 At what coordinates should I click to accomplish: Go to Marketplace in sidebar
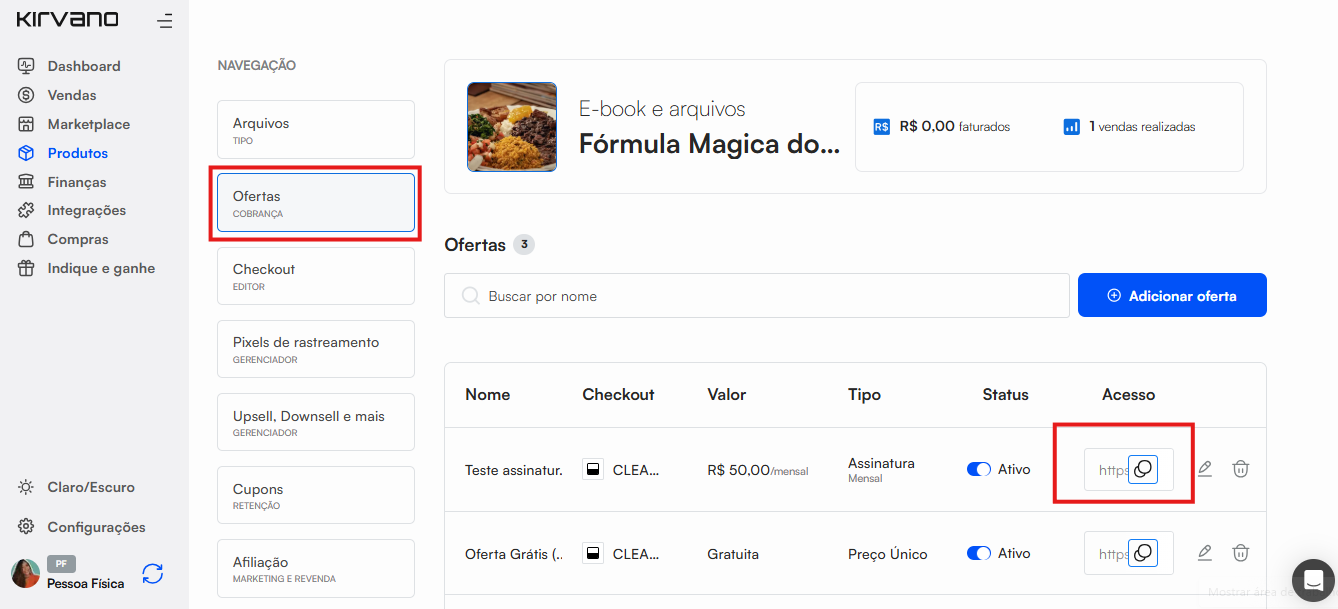(88, 124)
